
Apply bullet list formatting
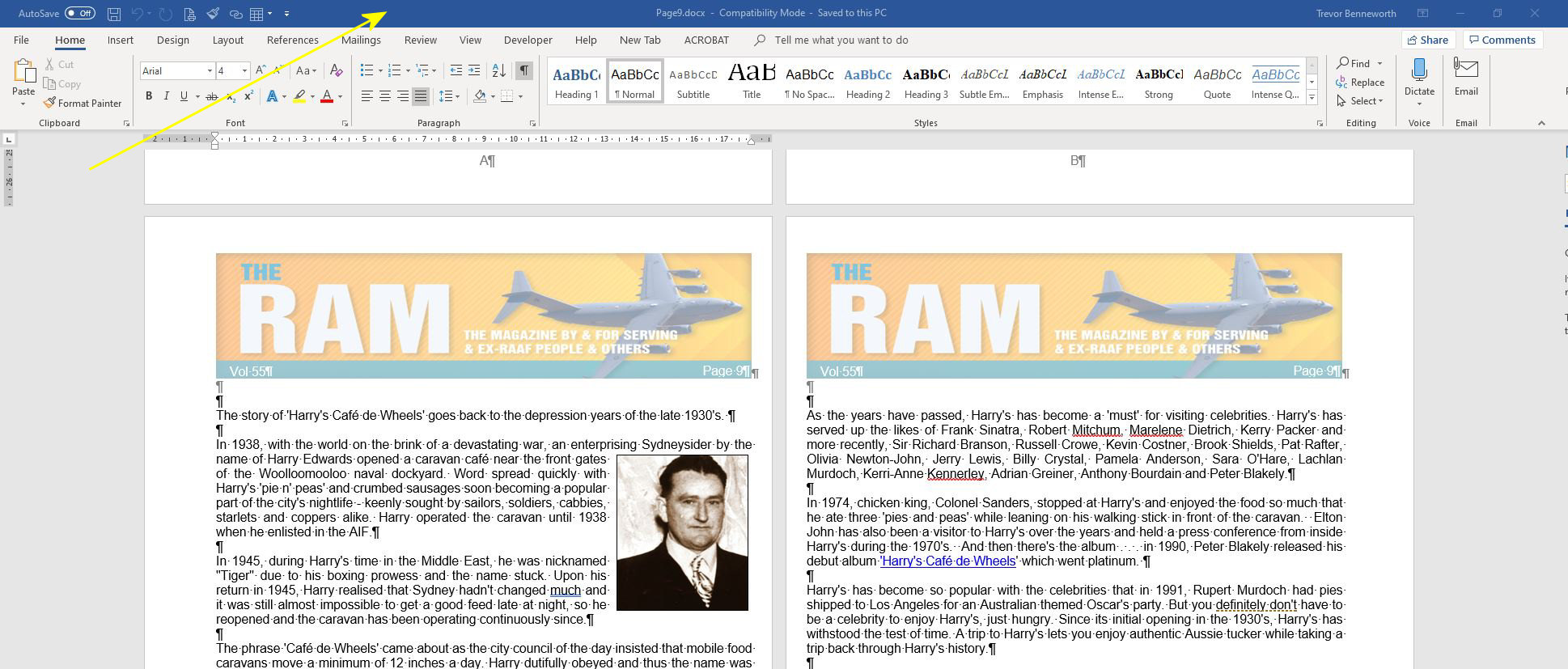tap(367, 71)
